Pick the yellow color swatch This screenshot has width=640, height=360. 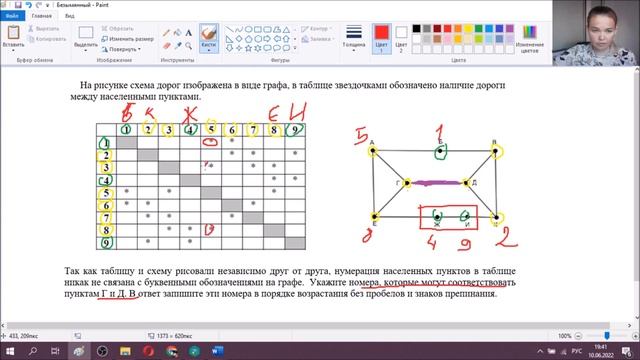coord(468,29)
